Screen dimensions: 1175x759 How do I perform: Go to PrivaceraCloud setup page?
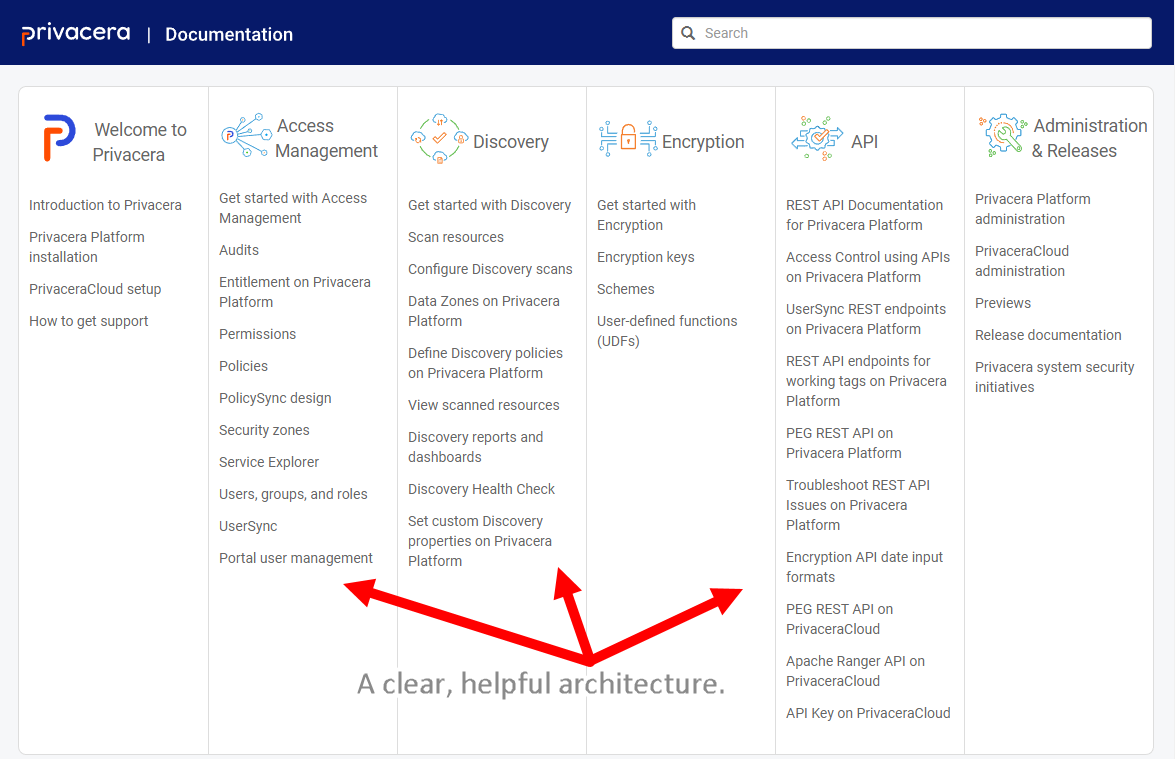pos(95,289)
